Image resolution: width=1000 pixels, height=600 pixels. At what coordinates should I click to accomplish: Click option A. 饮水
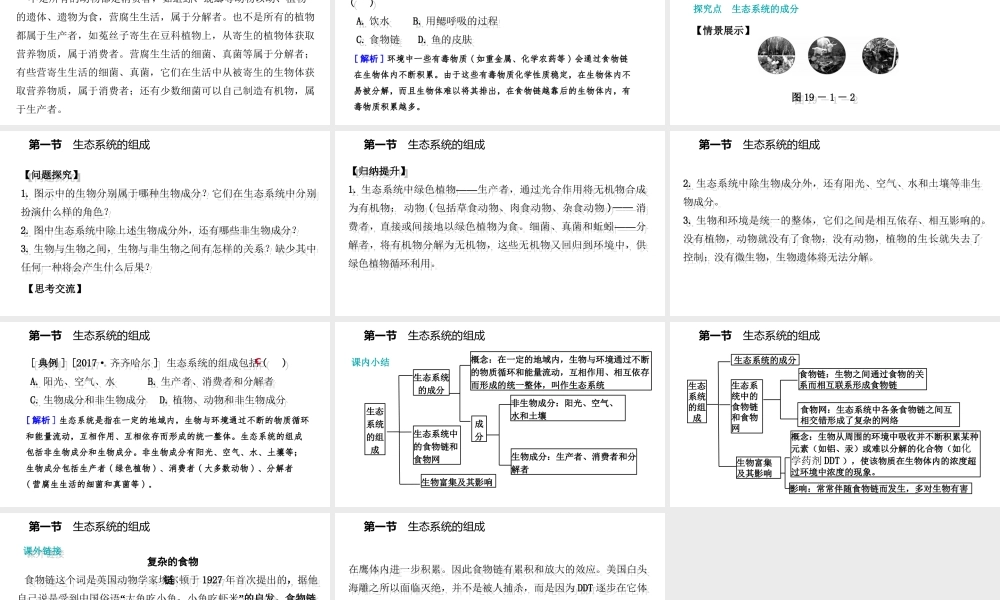click(372, 21)
